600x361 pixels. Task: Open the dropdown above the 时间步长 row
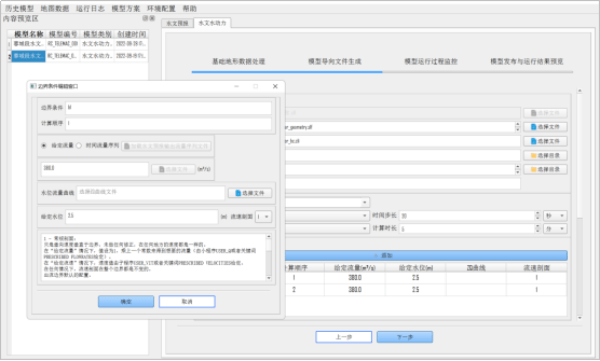[x=328, y=202]
